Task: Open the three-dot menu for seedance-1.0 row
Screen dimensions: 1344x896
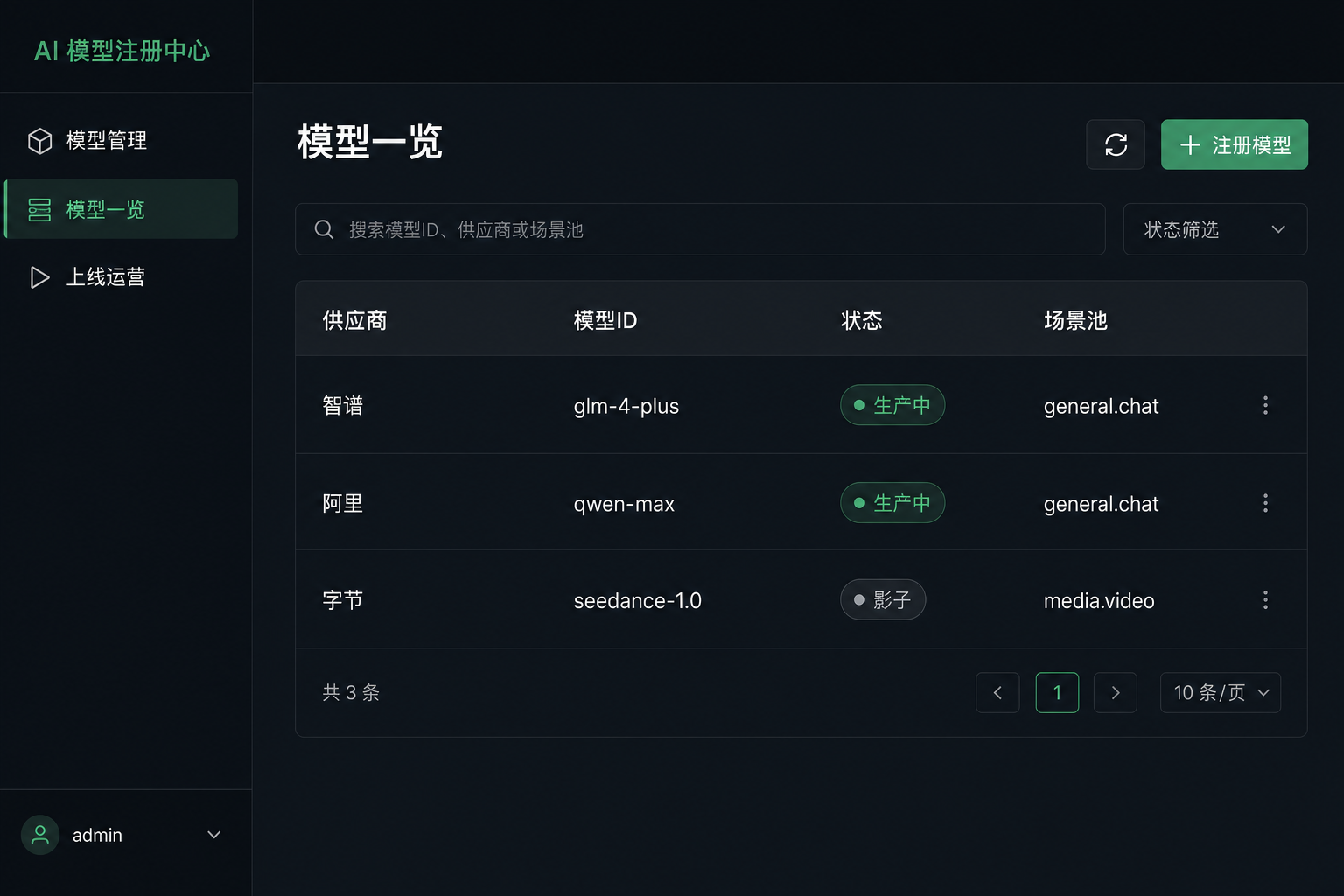Action: [x=1265, y=600]
